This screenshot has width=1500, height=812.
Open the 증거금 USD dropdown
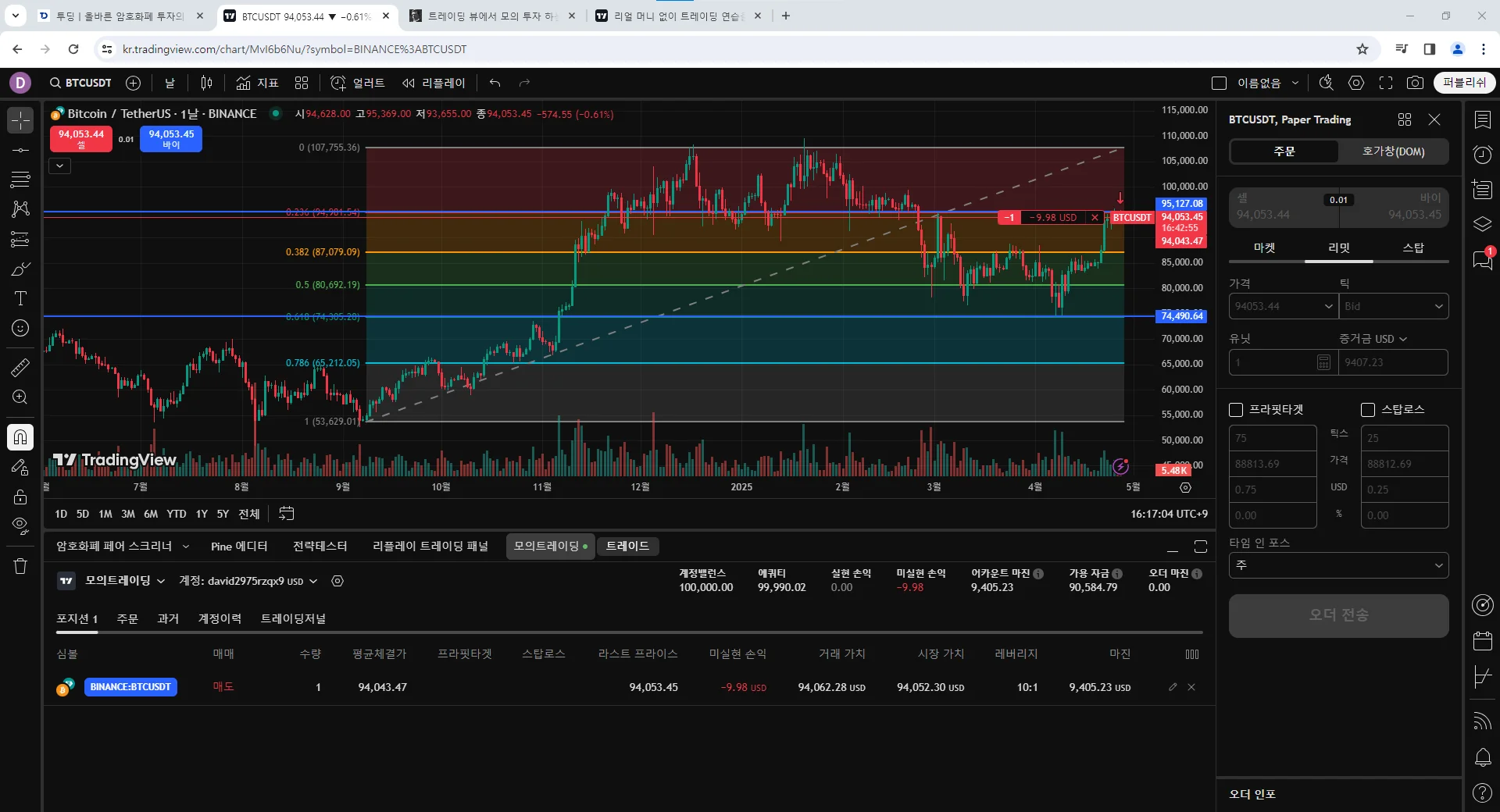click(1373, 339)
